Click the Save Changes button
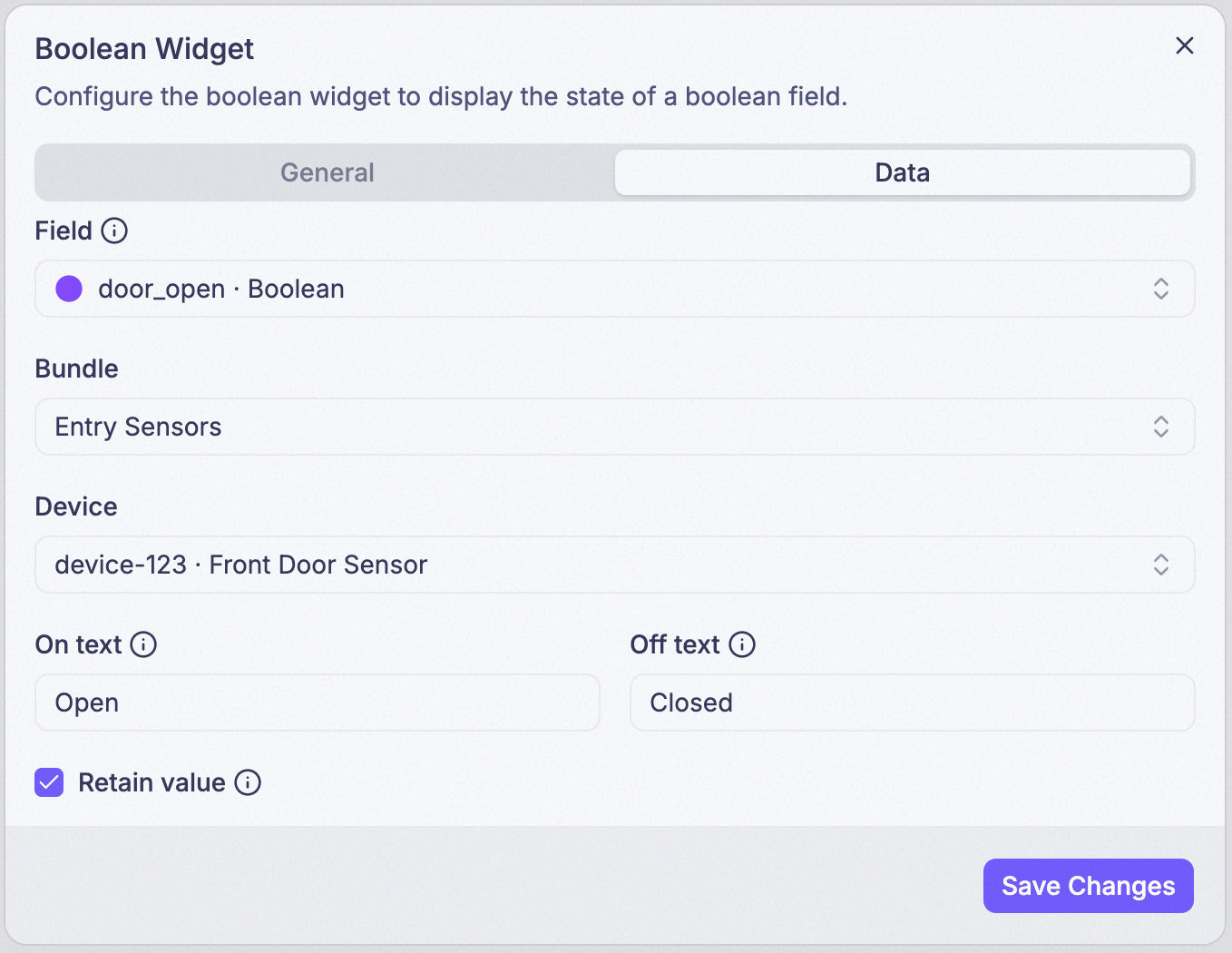This screenshot has height=953, width=1232. click(1089, 886)
